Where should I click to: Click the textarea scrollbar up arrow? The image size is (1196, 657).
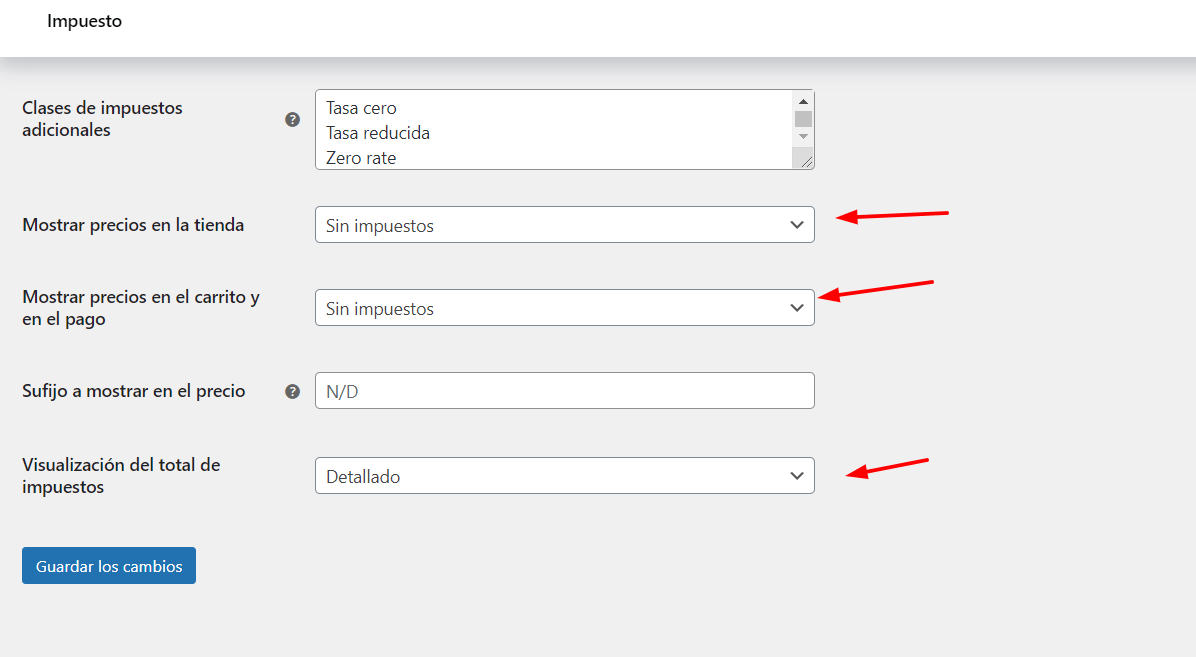coord(803,101)
